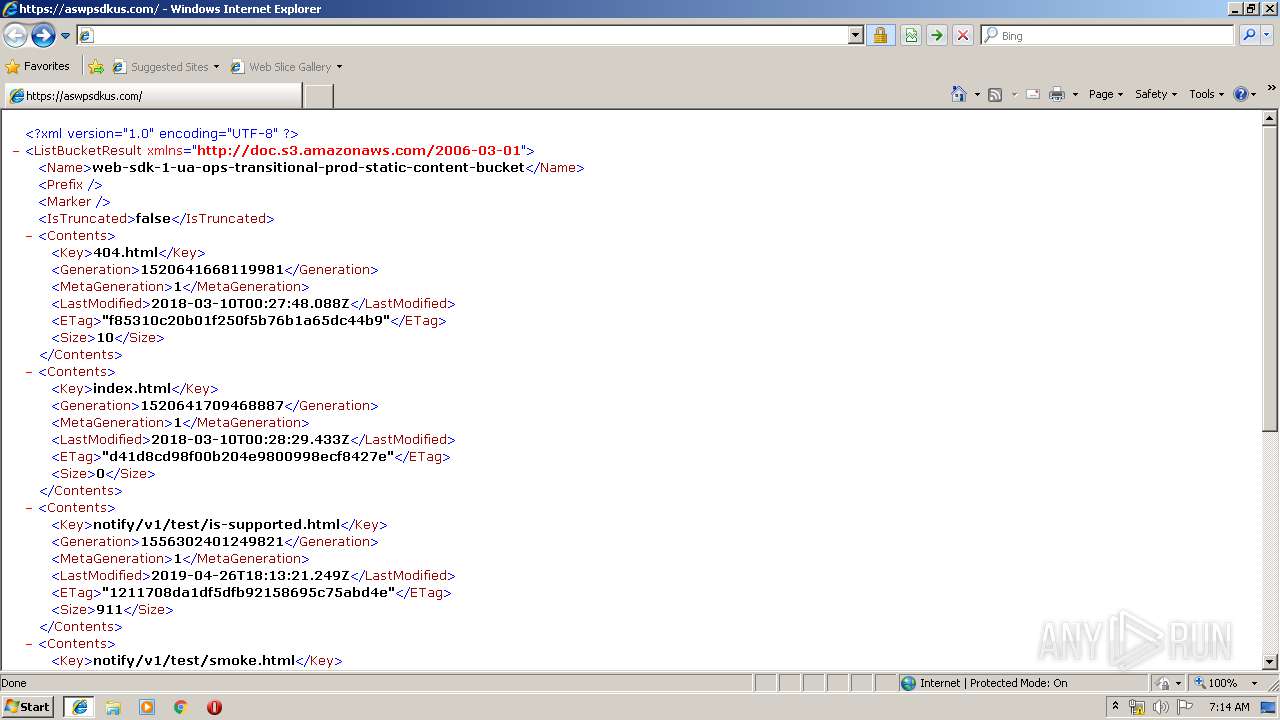This screenshot has height=720, width=1280.
Task: Open the Page menu
Action: (x=1105, y=94)
